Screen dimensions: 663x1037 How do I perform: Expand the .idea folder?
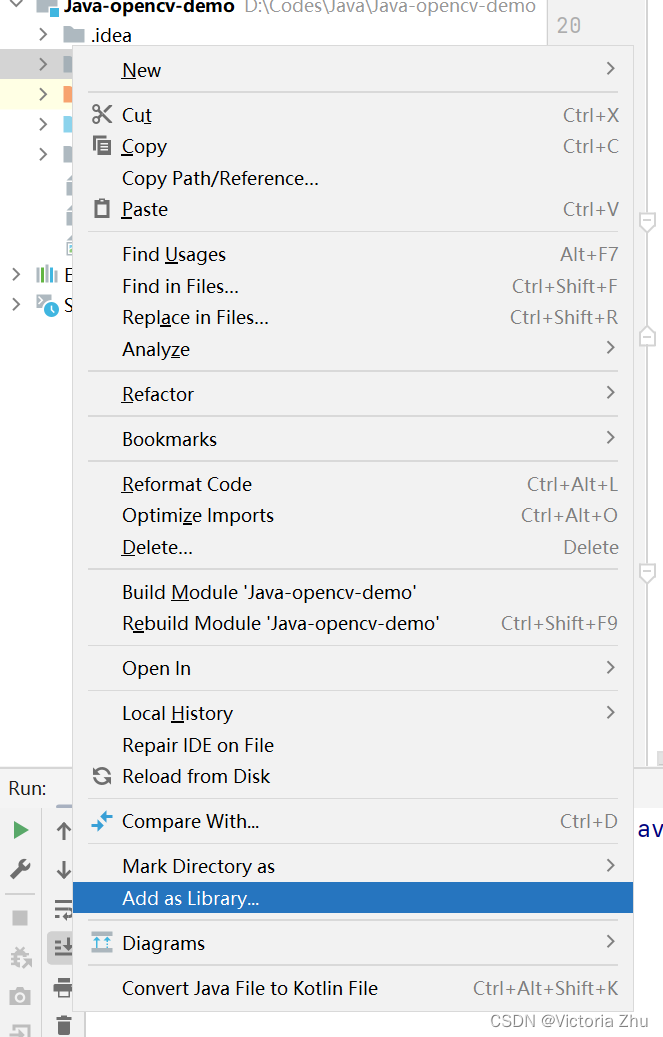43,35
